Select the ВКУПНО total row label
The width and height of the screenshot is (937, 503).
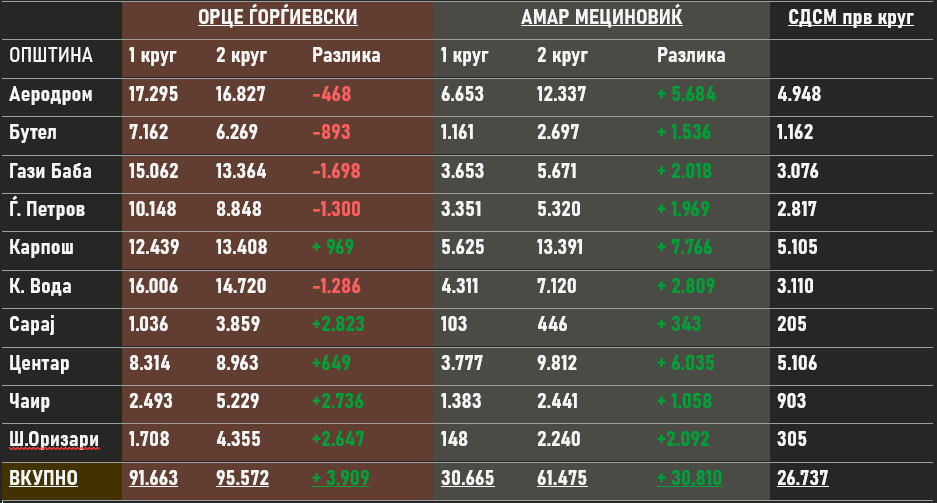43,478
